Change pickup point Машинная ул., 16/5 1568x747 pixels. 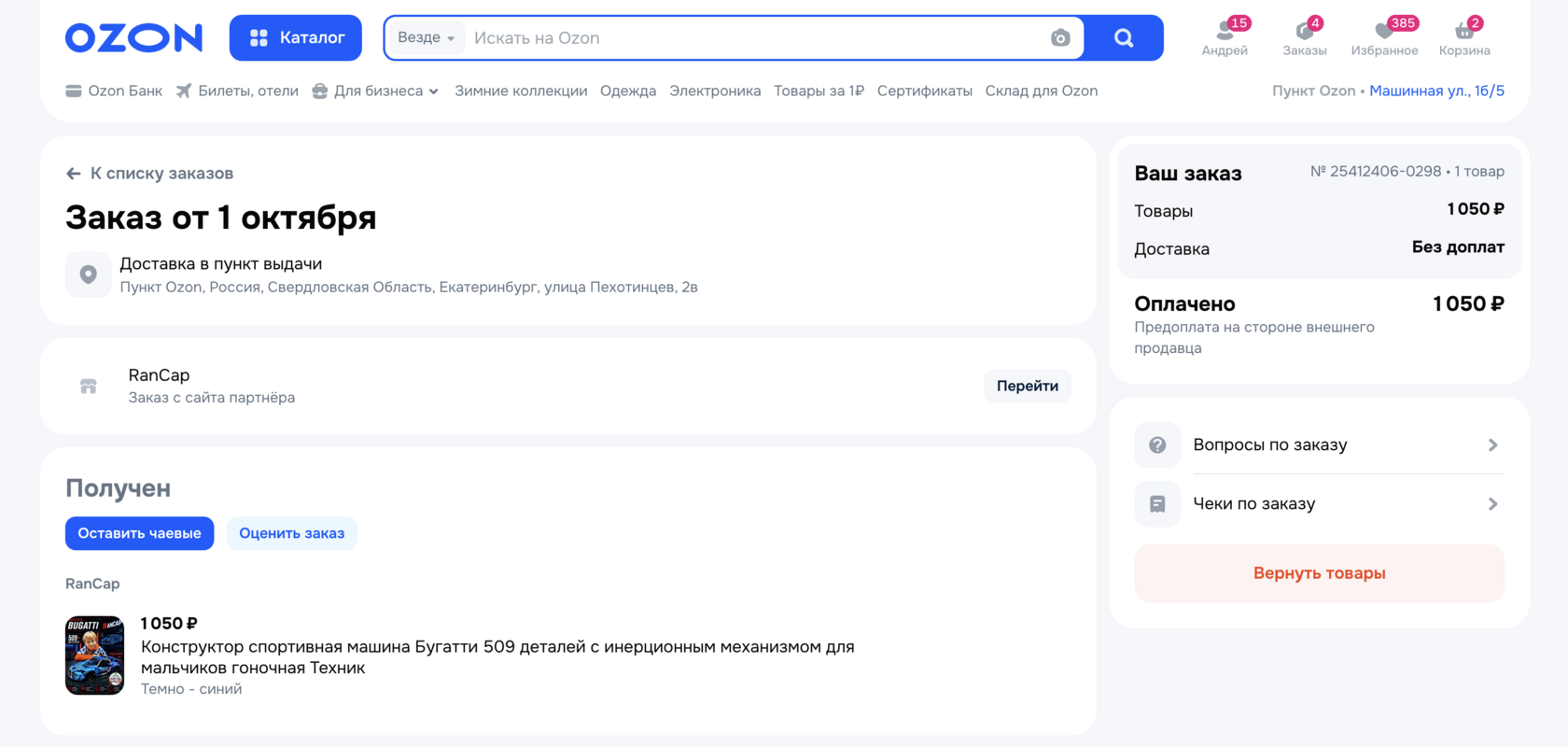(1437, 91)
